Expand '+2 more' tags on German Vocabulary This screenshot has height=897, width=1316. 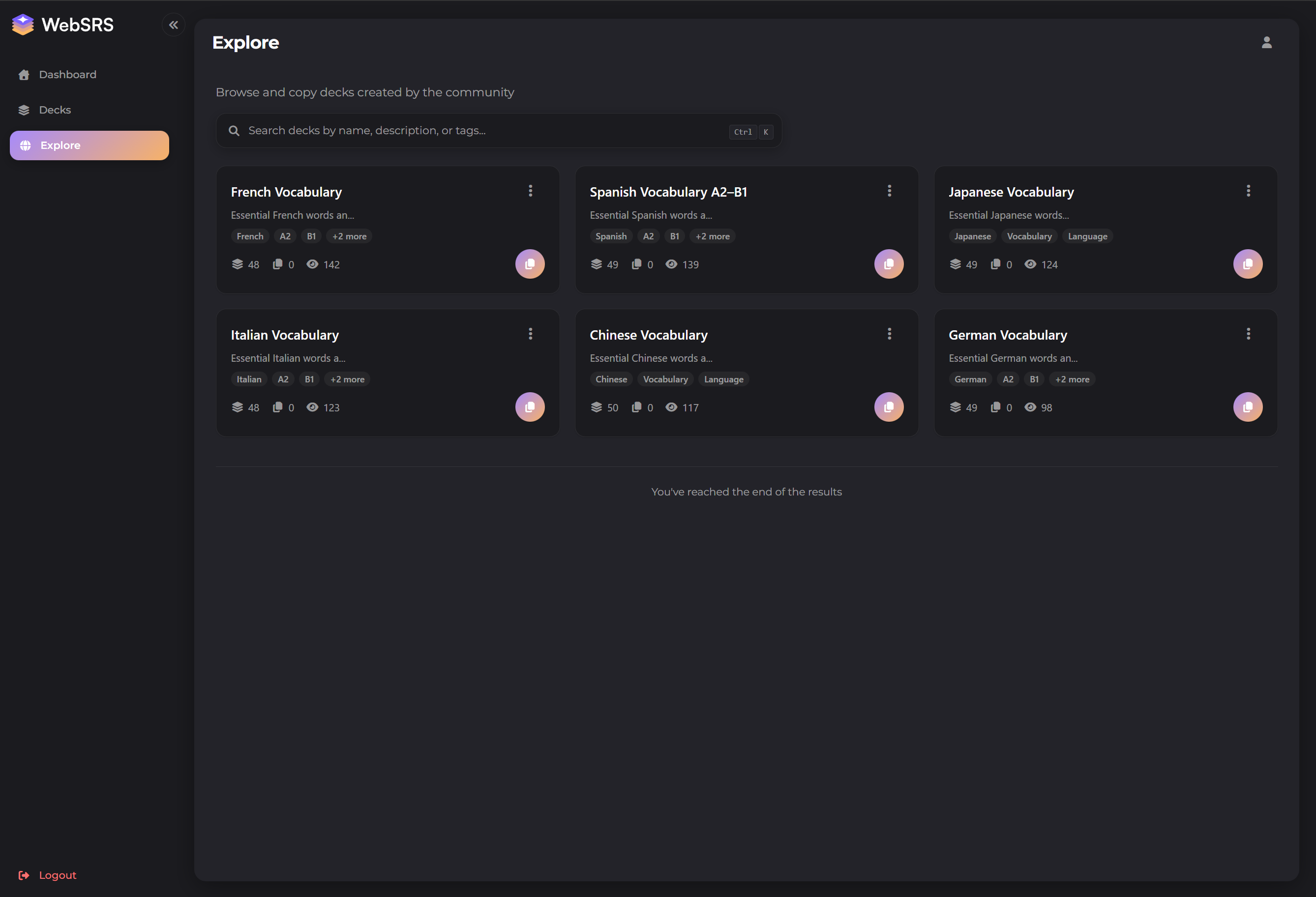[x=1072, y=380]
